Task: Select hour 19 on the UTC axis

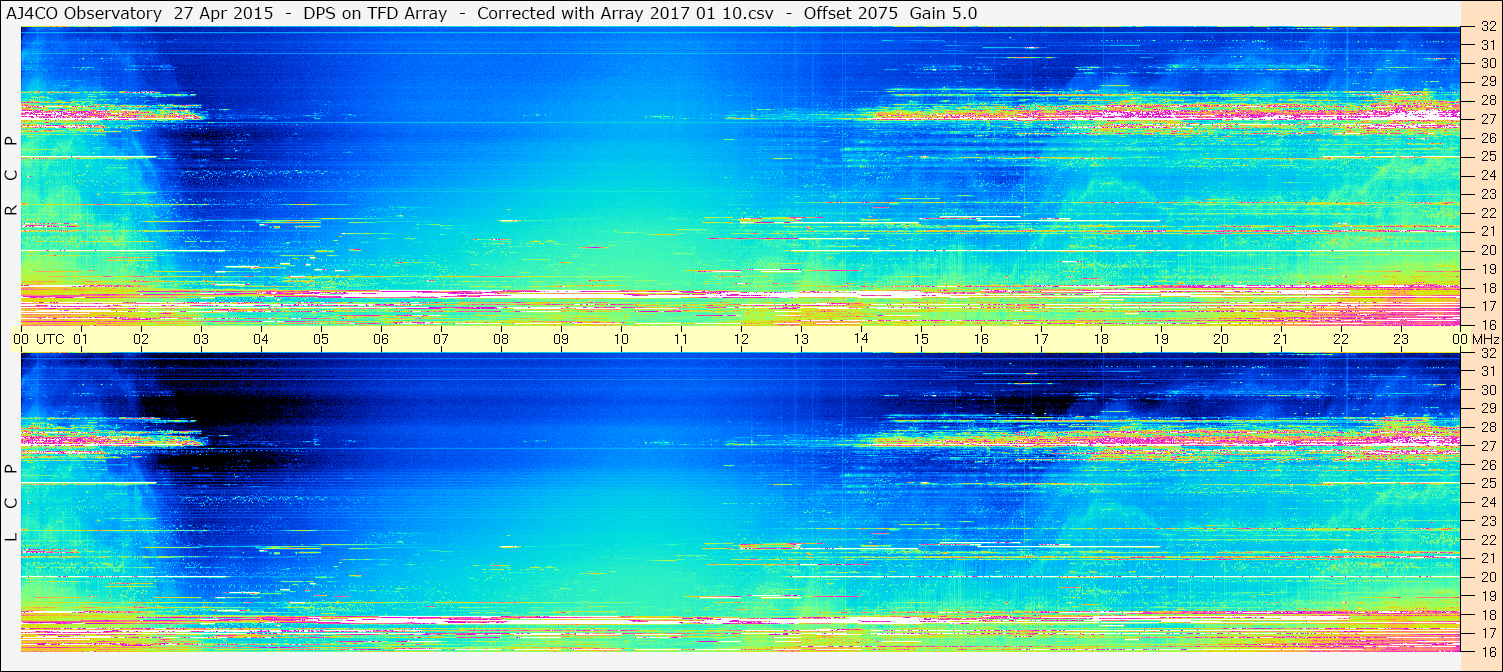Action: [1161, 339]
